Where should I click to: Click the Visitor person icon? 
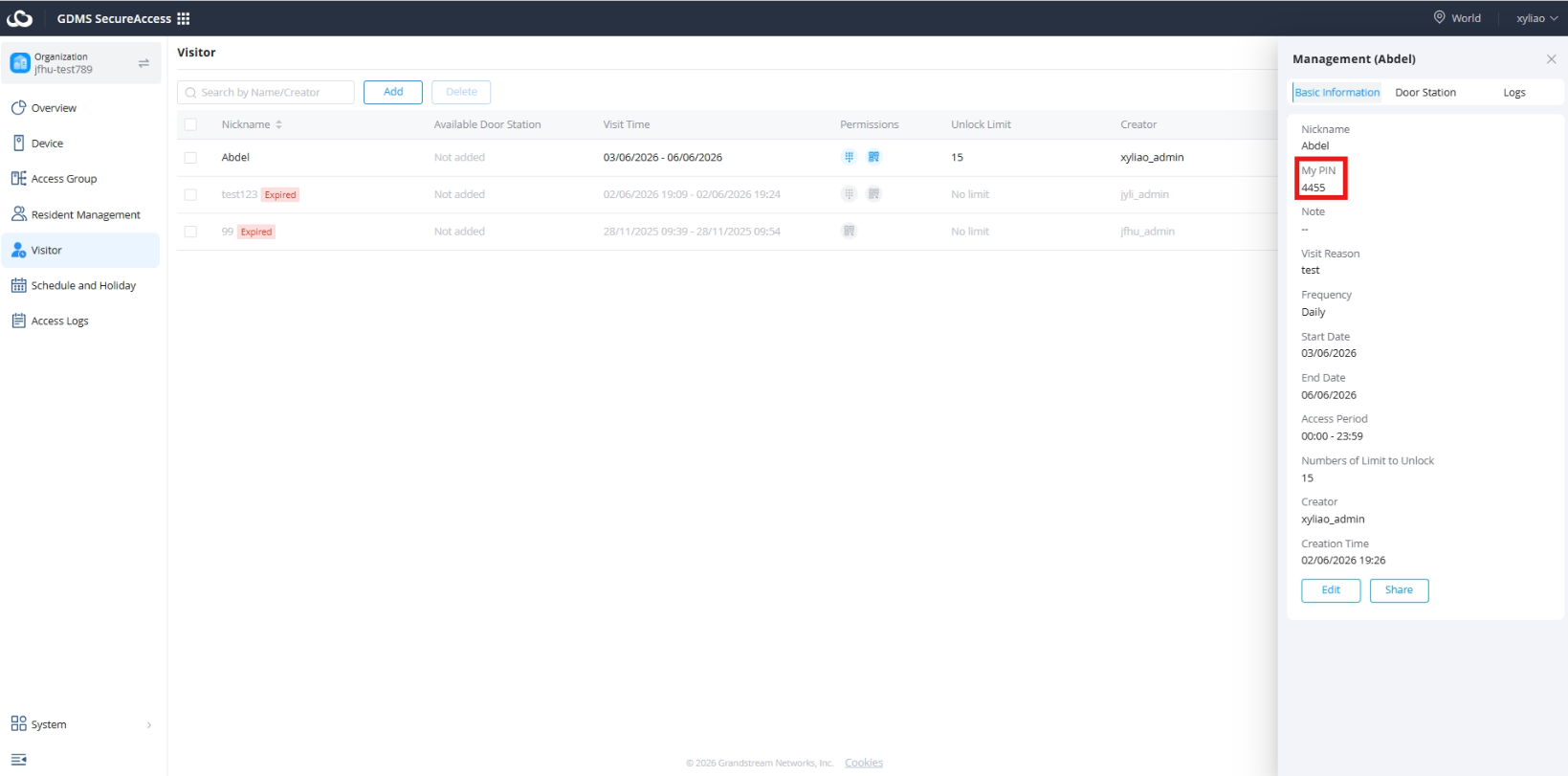(x=18, y=250)
